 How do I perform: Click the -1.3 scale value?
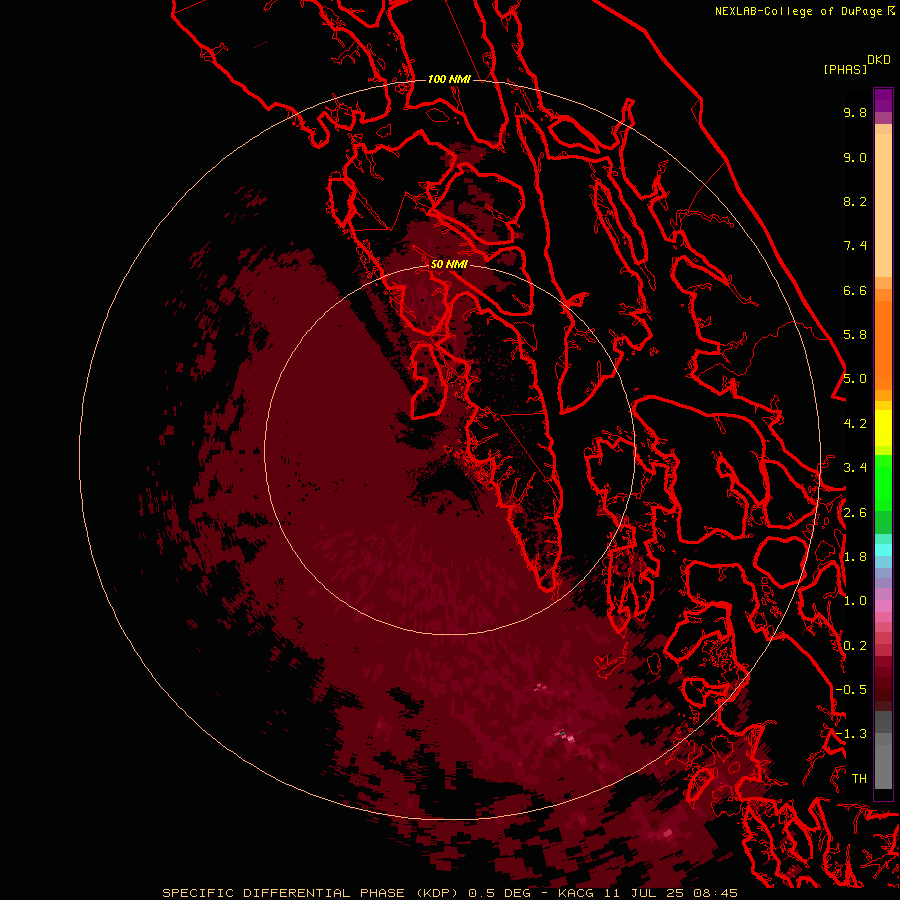(x=851, y=734)
